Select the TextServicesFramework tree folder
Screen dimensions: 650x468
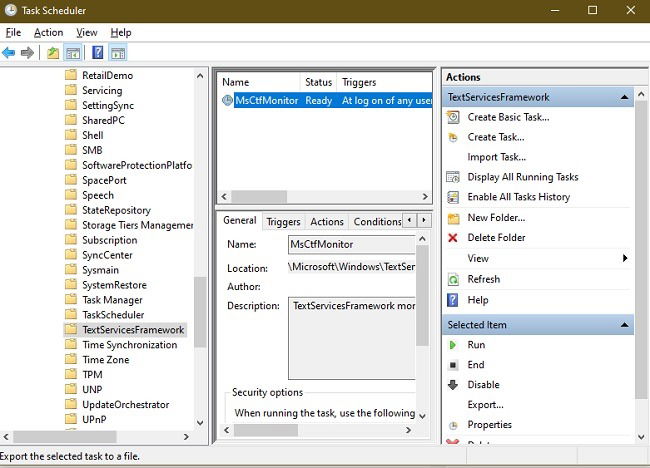click(x=133, y=330)
